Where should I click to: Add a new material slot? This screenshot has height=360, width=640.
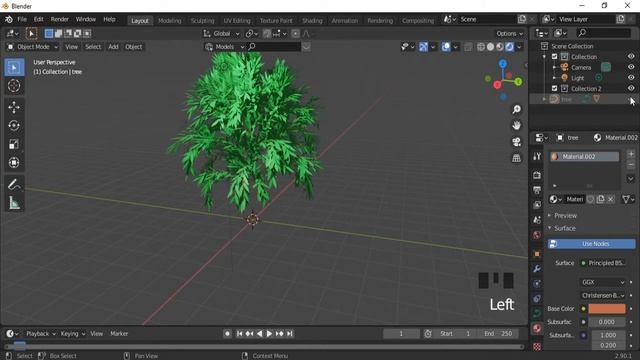coord(631,154)
